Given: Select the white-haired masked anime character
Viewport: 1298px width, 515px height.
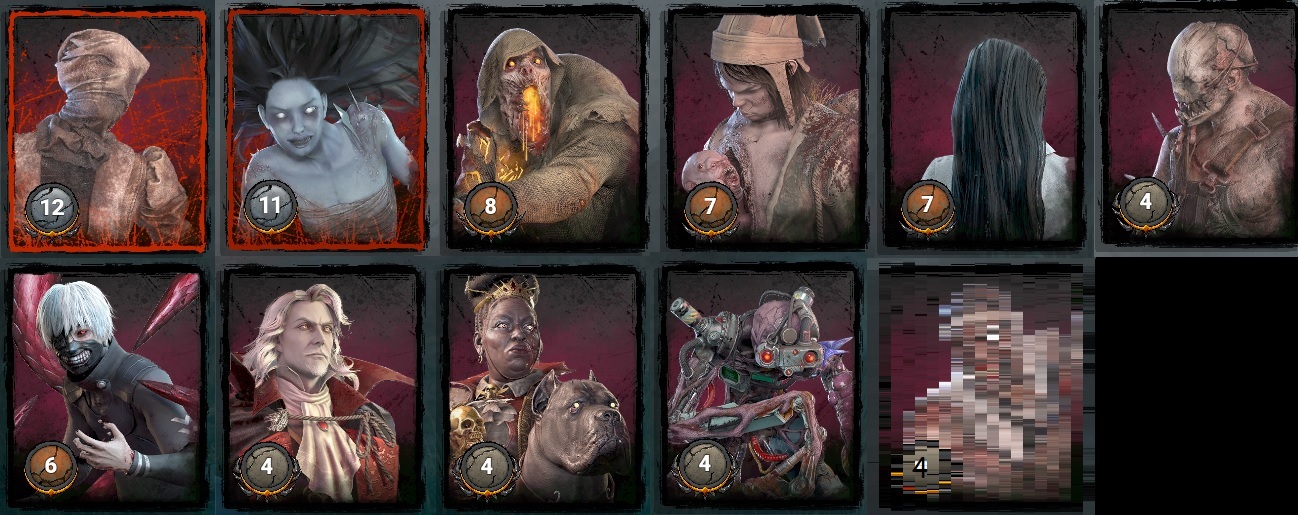Looking at the screenshot, I should (107, 385).
